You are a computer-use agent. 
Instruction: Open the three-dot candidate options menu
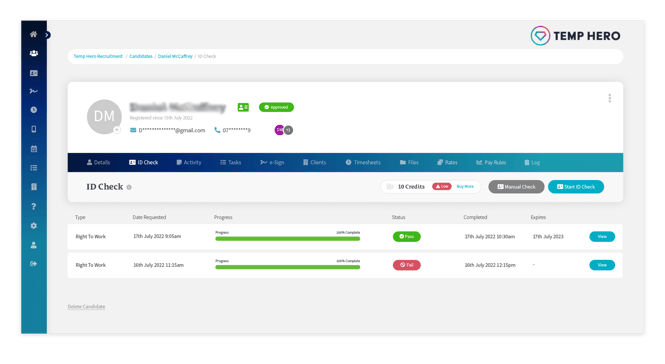coord(609,98)
